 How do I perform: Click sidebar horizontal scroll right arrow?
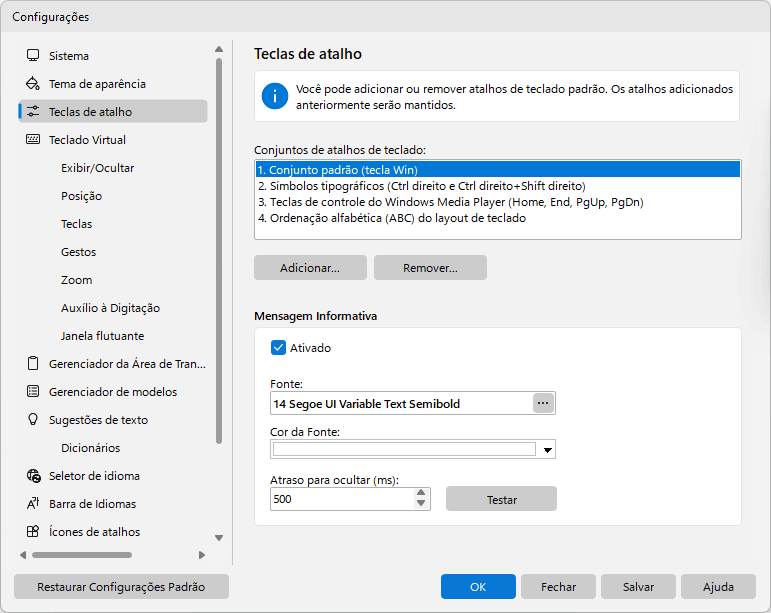(x=202, y=555)
